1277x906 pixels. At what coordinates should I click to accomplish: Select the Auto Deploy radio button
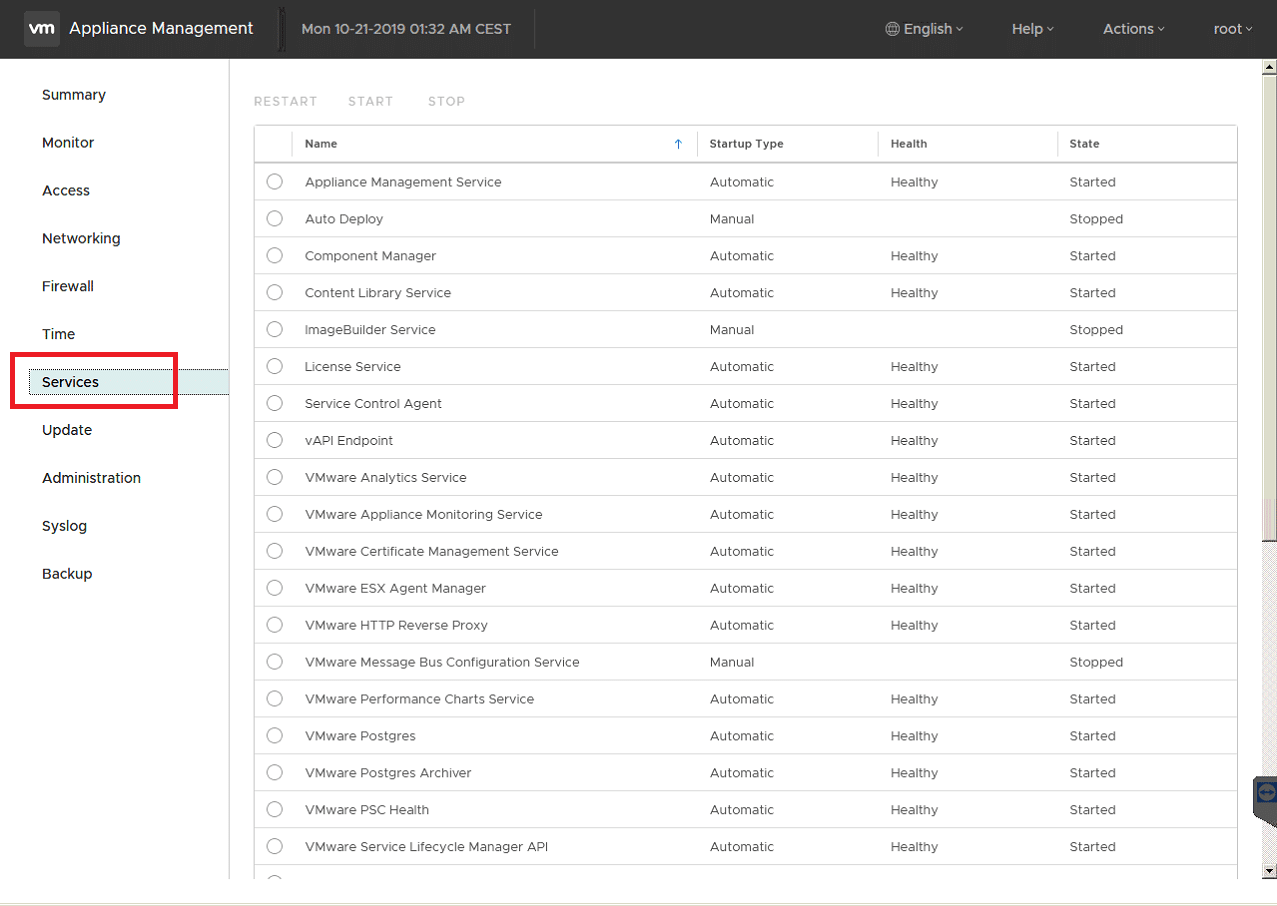275,219
